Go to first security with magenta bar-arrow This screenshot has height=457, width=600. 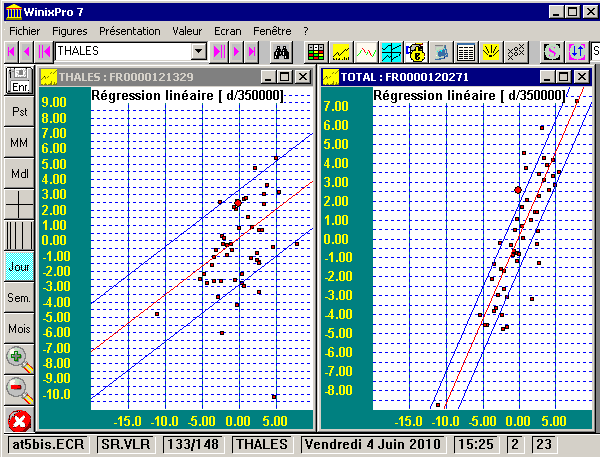pyautogui.click(x=11, y=52)
